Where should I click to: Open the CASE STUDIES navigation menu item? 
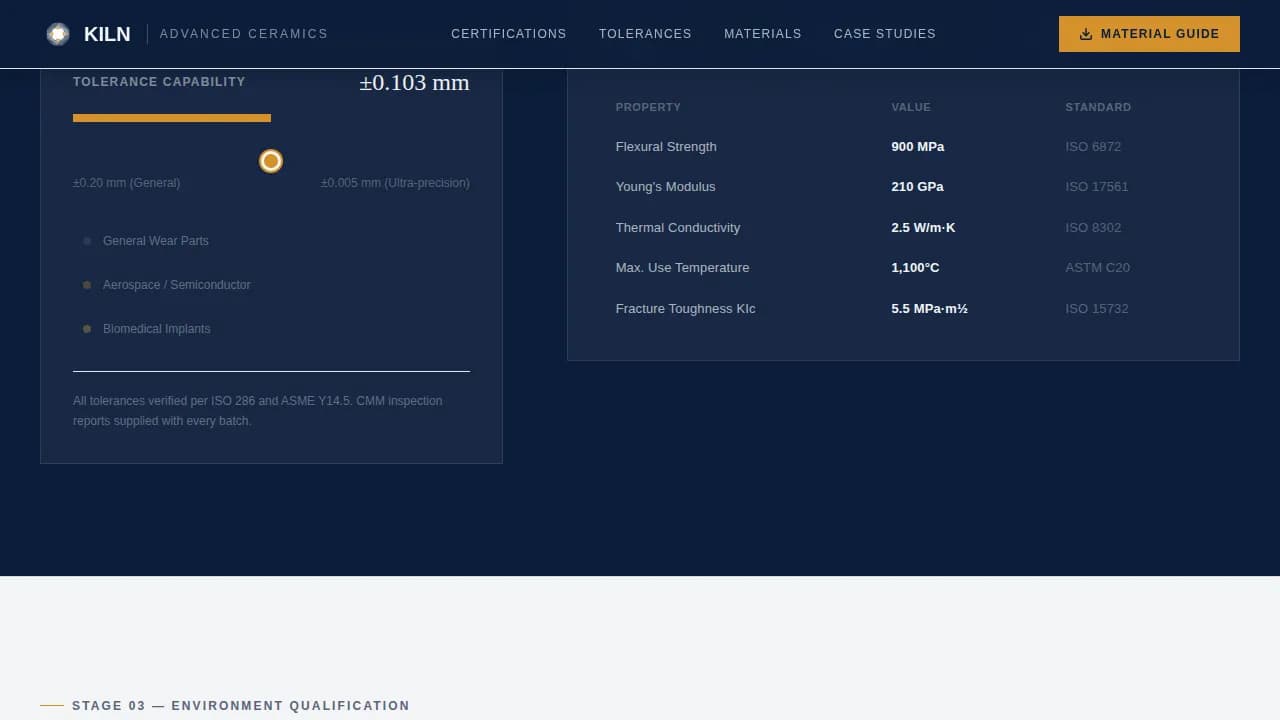click(884, 33)
